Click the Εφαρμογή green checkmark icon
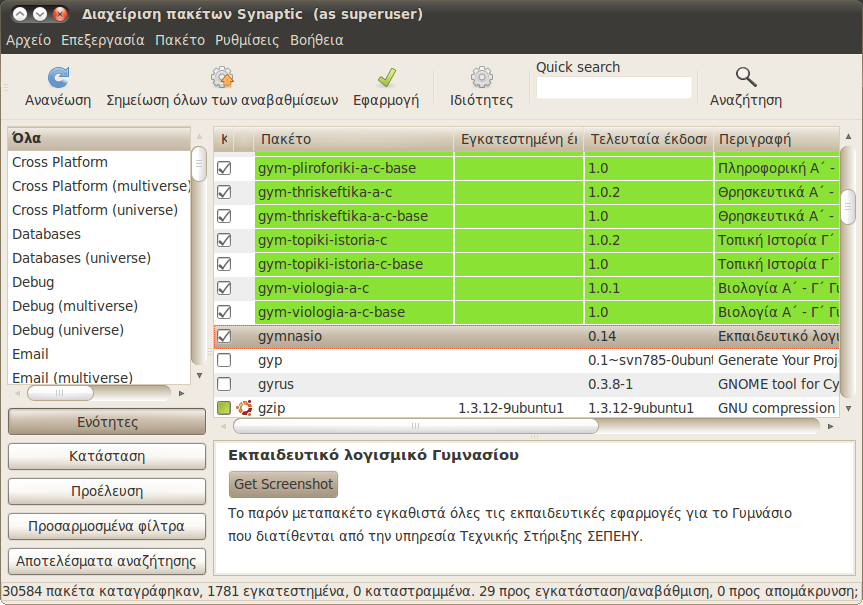 pos(386,78)
